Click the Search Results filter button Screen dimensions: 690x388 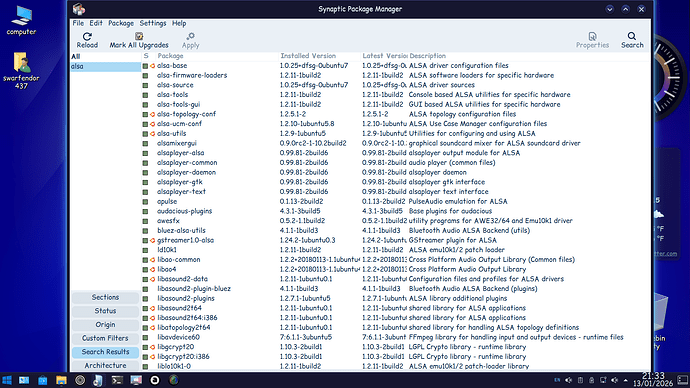click(x=105, y=352)
